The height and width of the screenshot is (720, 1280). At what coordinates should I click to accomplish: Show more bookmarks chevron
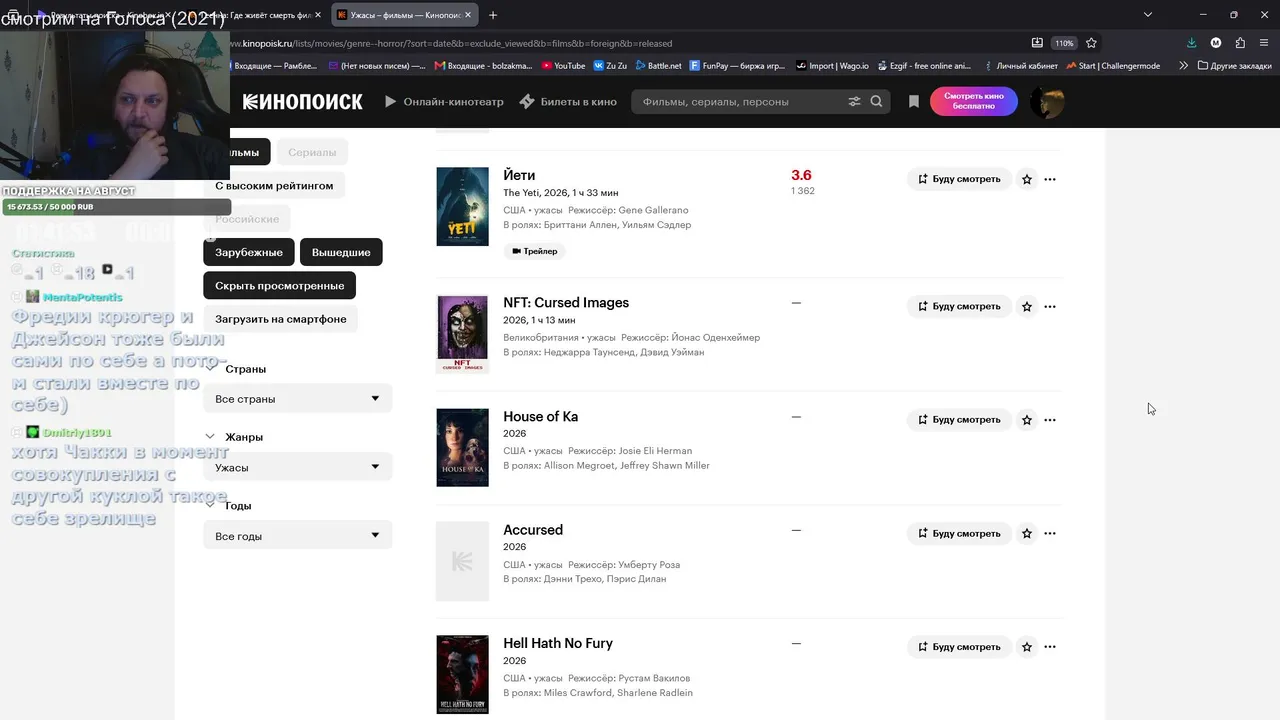click(x=1184, y=66)
